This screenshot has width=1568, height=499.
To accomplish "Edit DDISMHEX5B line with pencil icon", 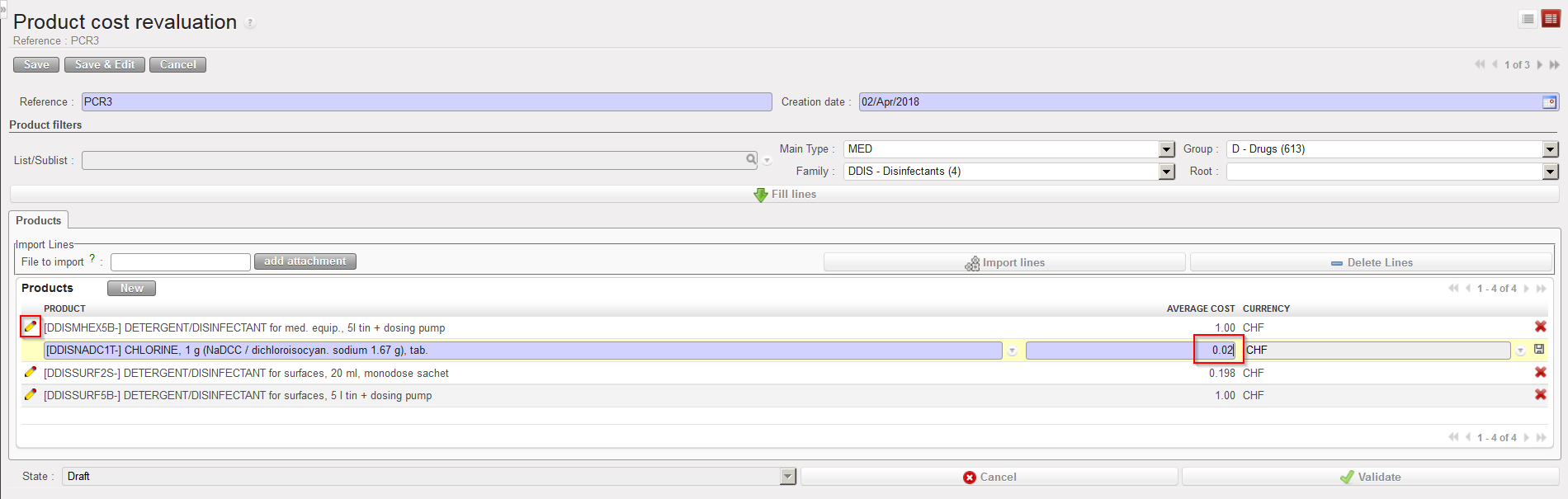I will (31, 327).
